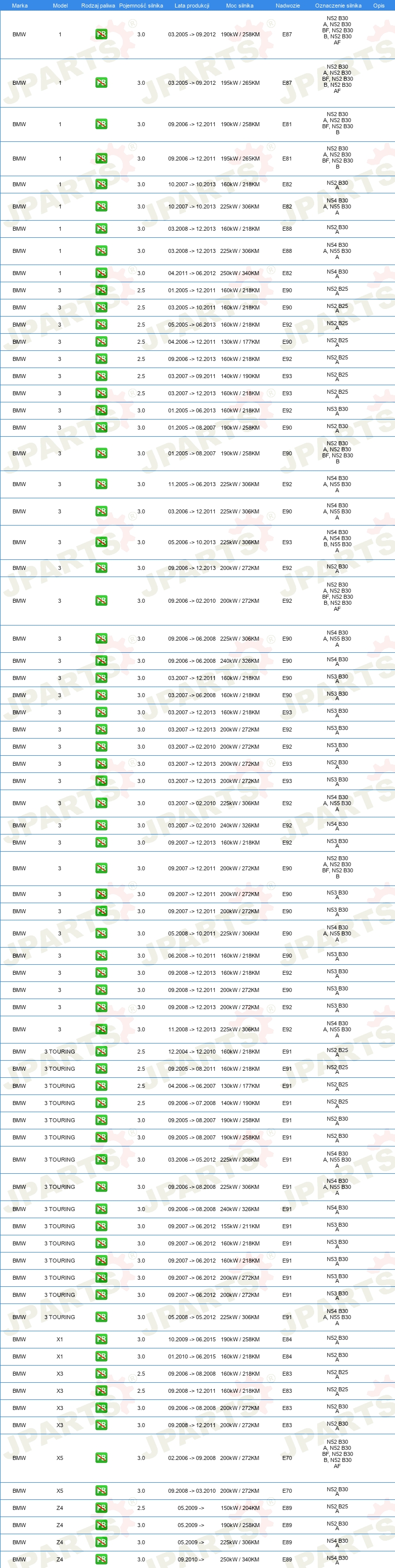The image size is (395, 1568).
Task: Select the Marka column header
Action: click(x=20, y=6)
